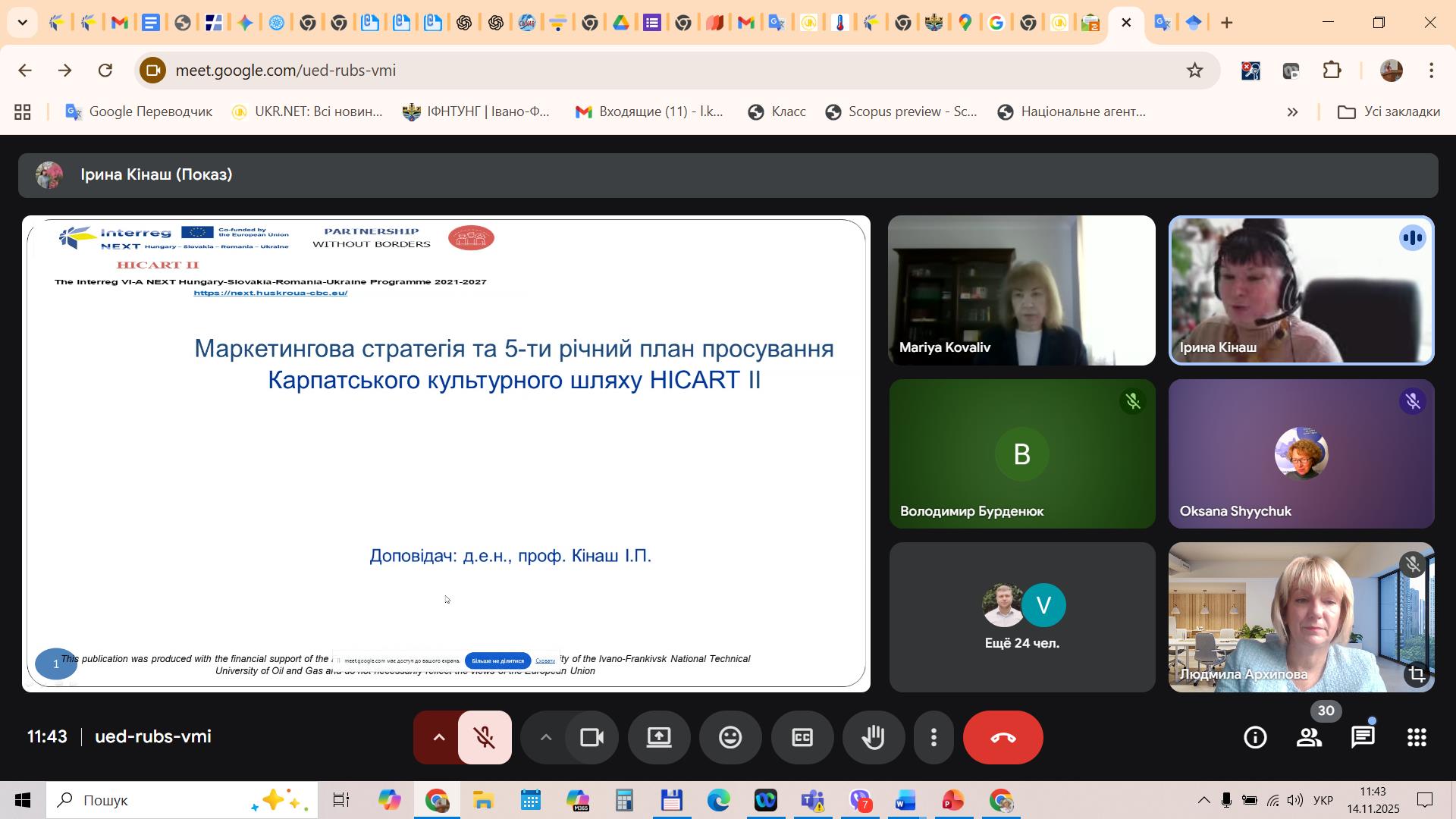Expand hidden bookmarks overflow chevron
Screen dimensions: 1456x819
[x=1293, y=112]
